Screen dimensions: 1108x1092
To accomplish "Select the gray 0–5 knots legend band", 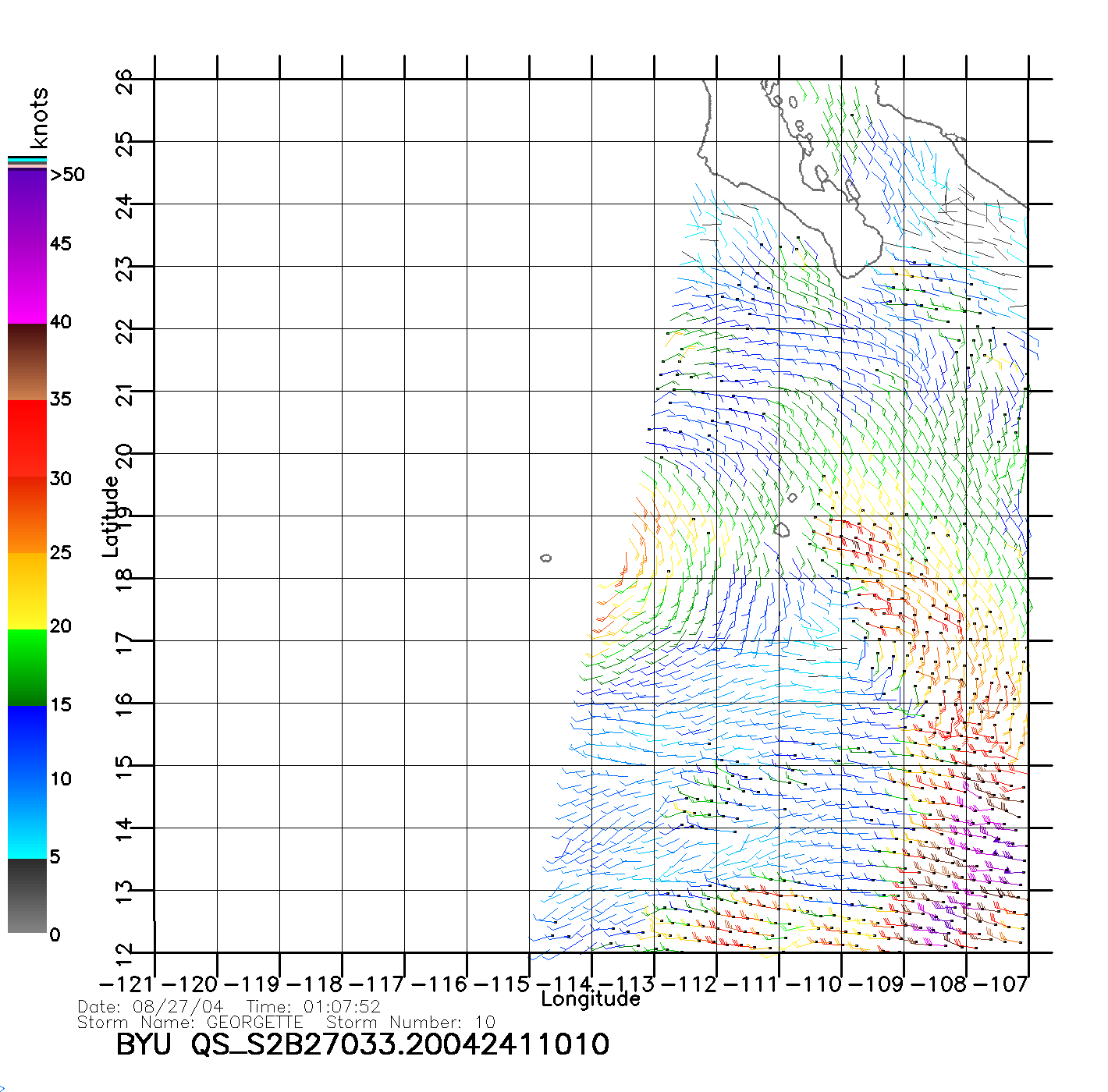I will click(27, 897).
